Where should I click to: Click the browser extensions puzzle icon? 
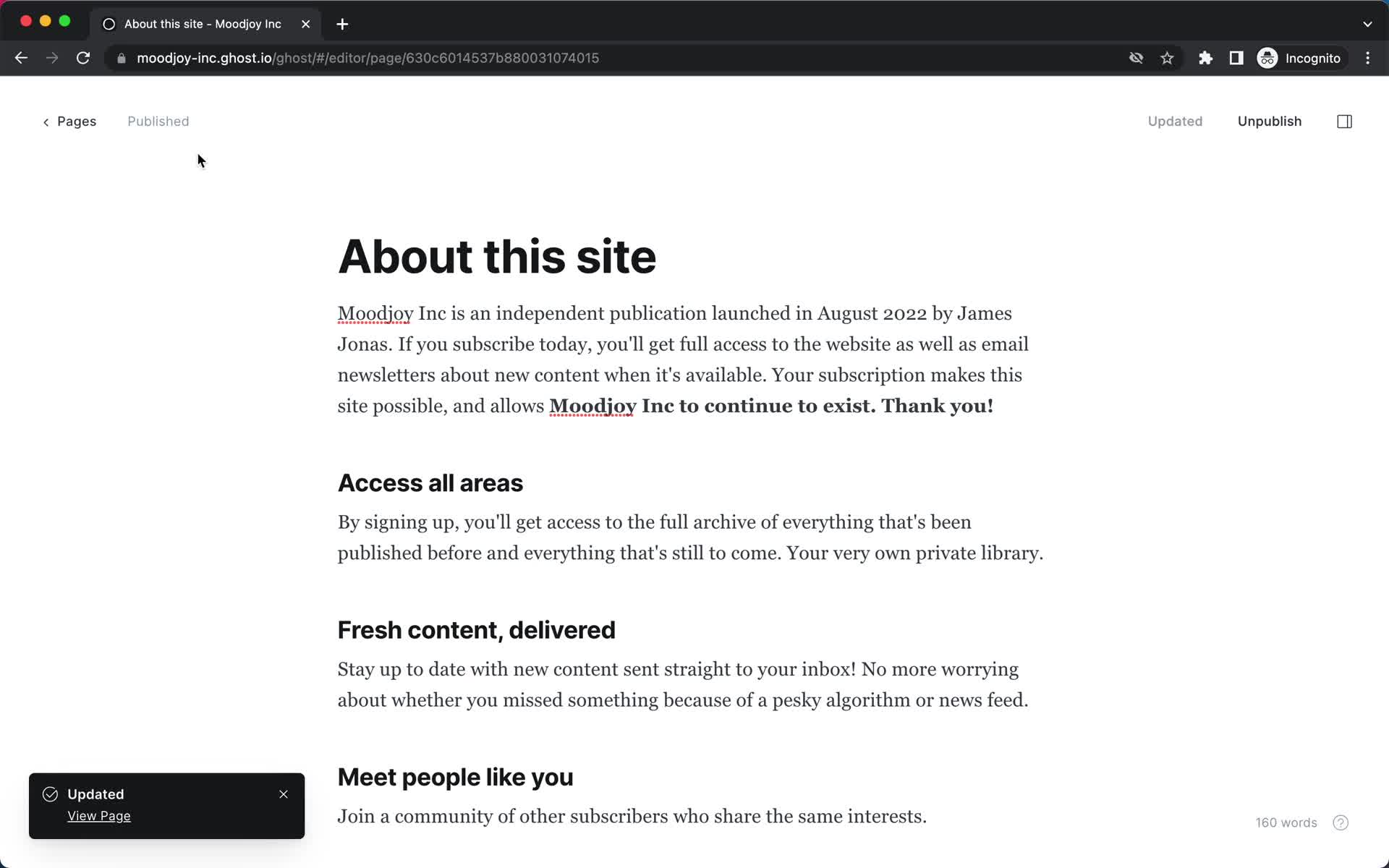click(x=1205, y=58)
